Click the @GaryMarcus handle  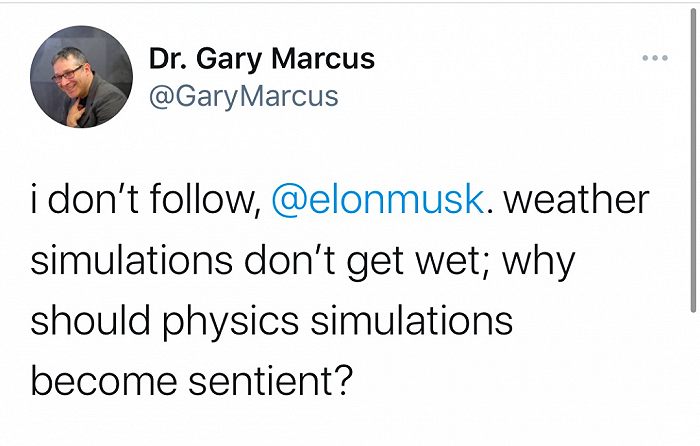pyautogui.click(x=244, y=96)
